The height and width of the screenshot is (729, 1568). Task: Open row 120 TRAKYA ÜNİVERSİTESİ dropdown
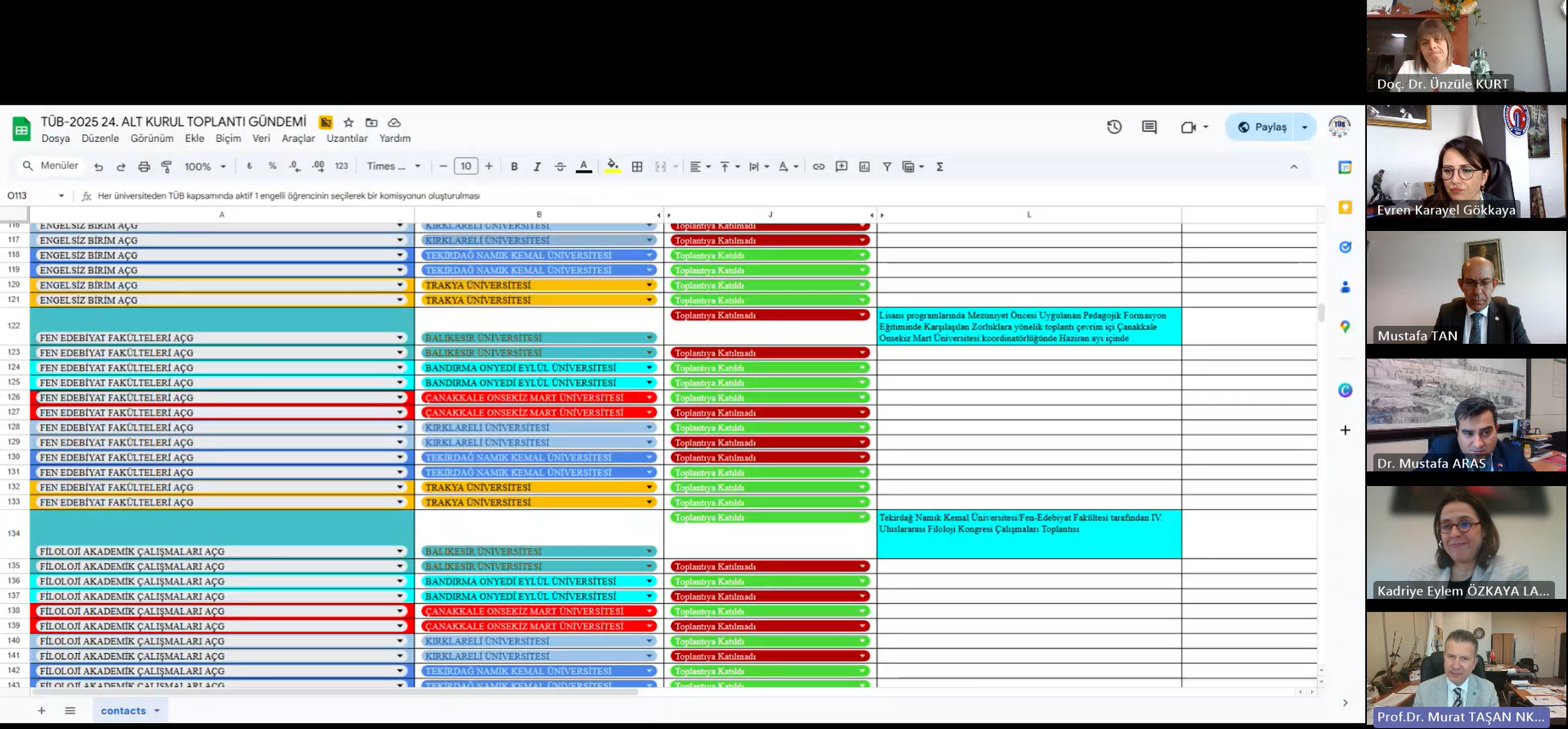(x=649, y=285)
